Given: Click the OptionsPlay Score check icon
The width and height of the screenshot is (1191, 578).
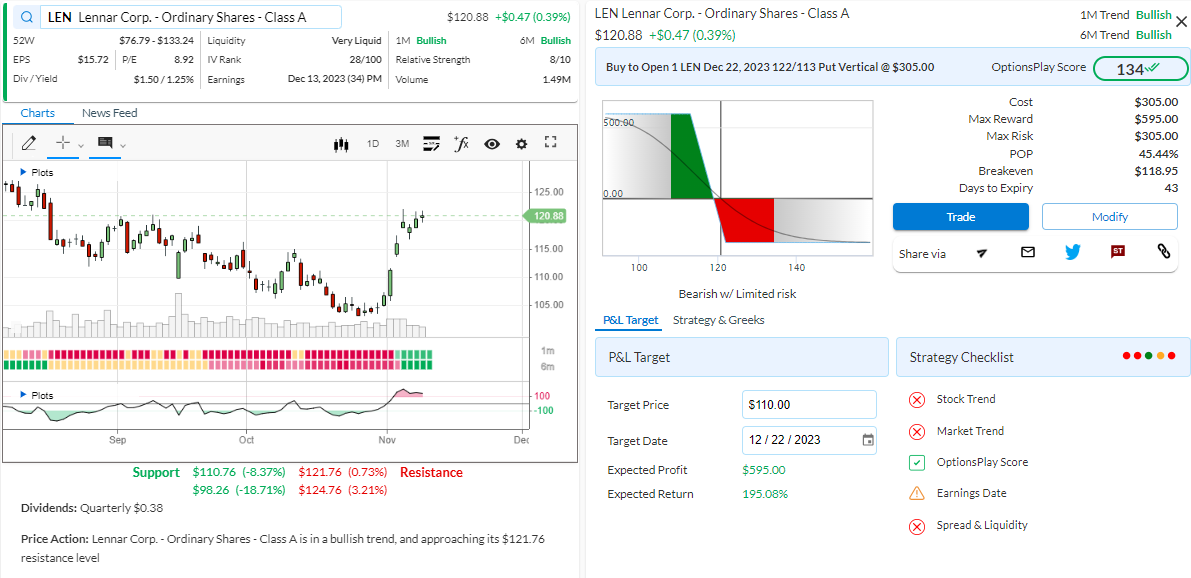Looking at the screenshot, I should (x=917, y=463).
